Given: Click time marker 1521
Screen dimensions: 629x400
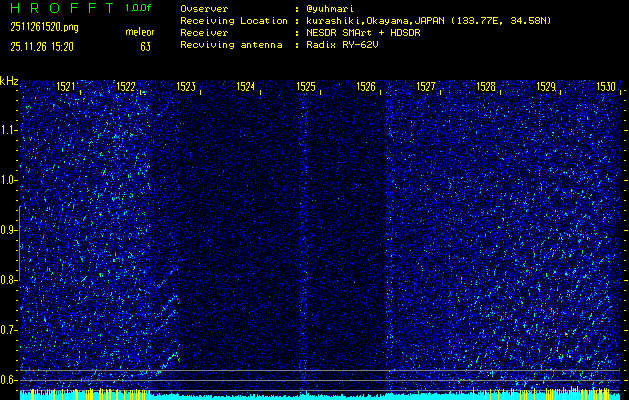Looking at the screenshot, I should [65, 86].
